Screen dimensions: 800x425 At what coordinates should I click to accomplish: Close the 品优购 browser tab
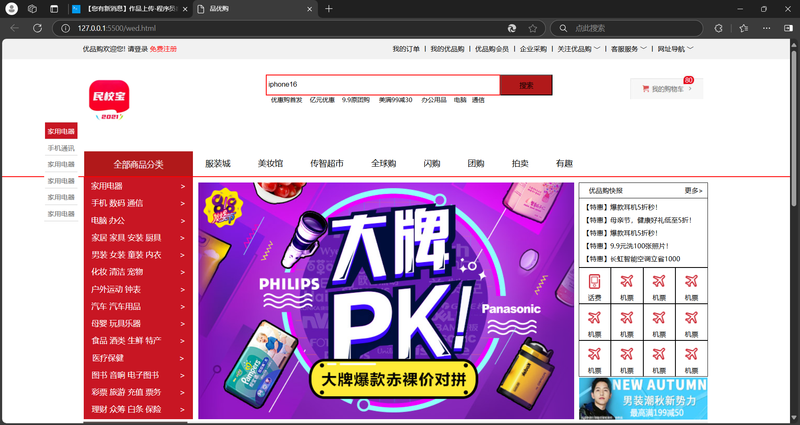coord(310,9)
